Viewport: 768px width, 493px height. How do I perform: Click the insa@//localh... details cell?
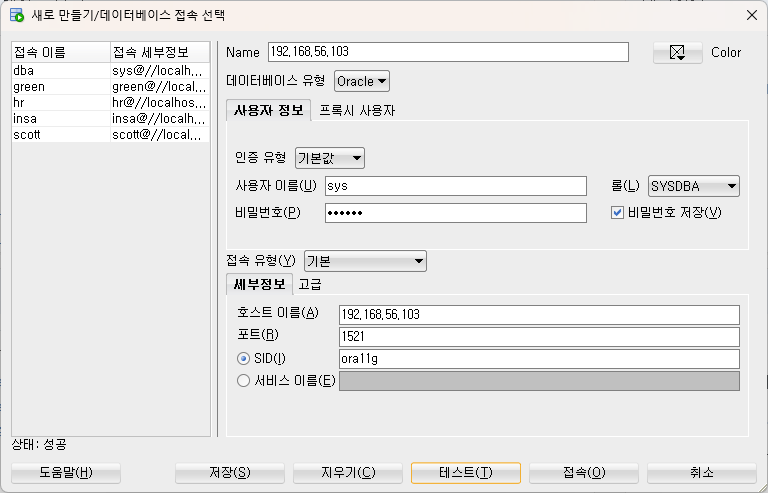pos(160,119)
